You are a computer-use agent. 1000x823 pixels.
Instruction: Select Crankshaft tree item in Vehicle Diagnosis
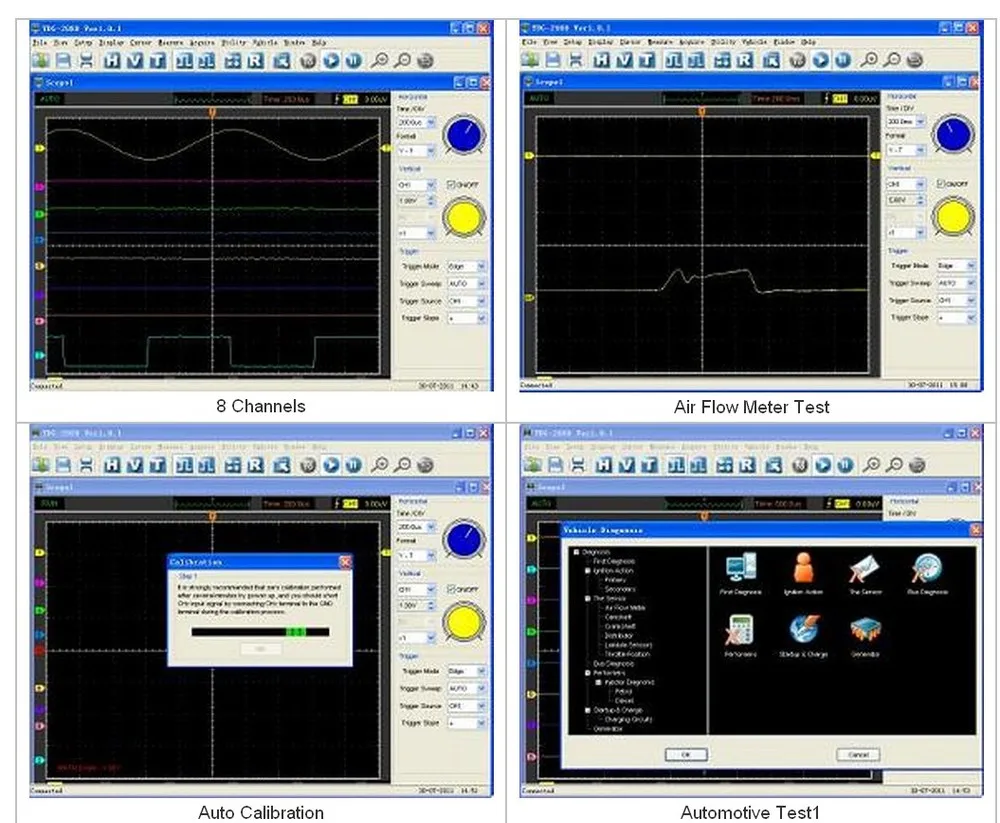(620, 627)
